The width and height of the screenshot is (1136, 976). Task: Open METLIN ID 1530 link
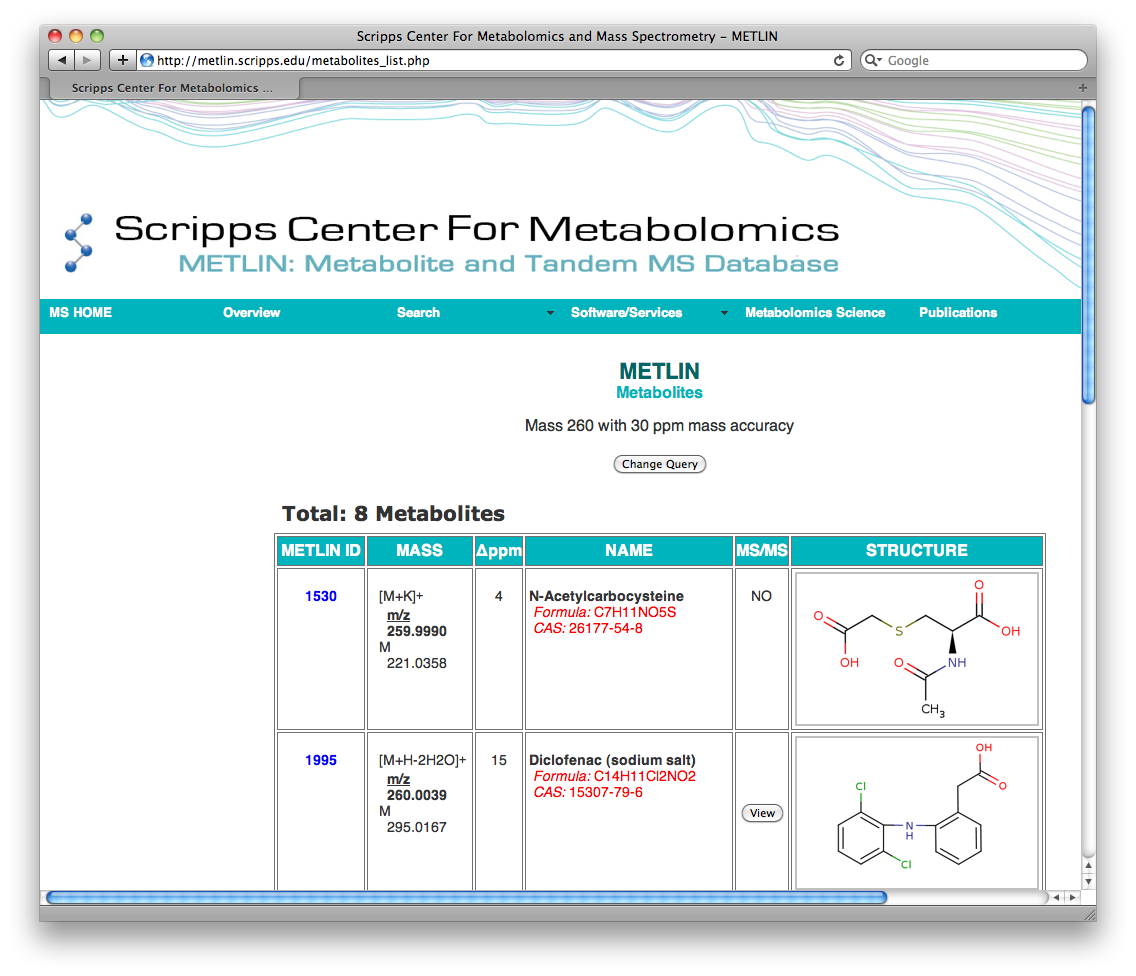coord(320,596)
